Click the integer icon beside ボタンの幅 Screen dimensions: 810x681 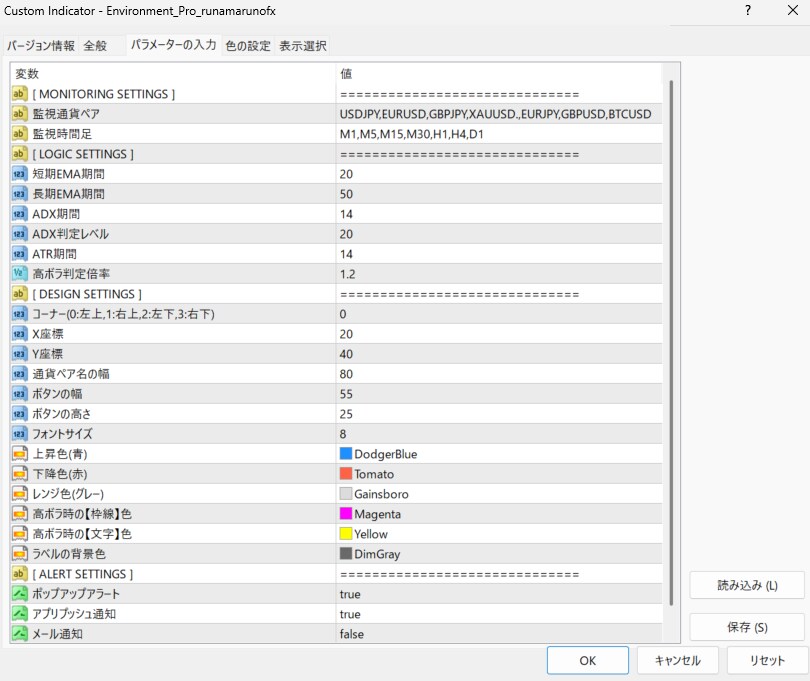tap(19, 394)
